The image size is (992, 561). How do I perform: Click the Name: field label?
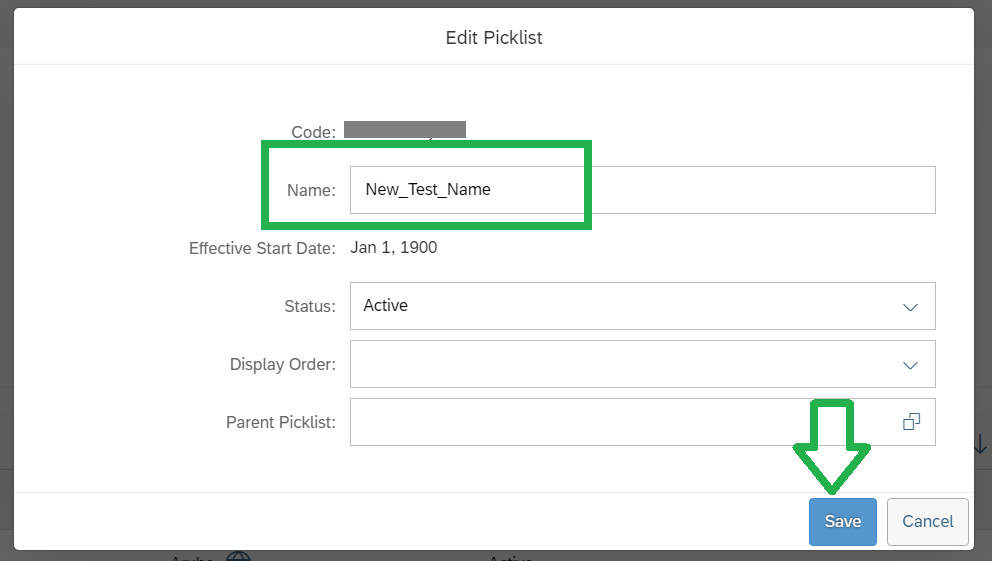[311, 190]
